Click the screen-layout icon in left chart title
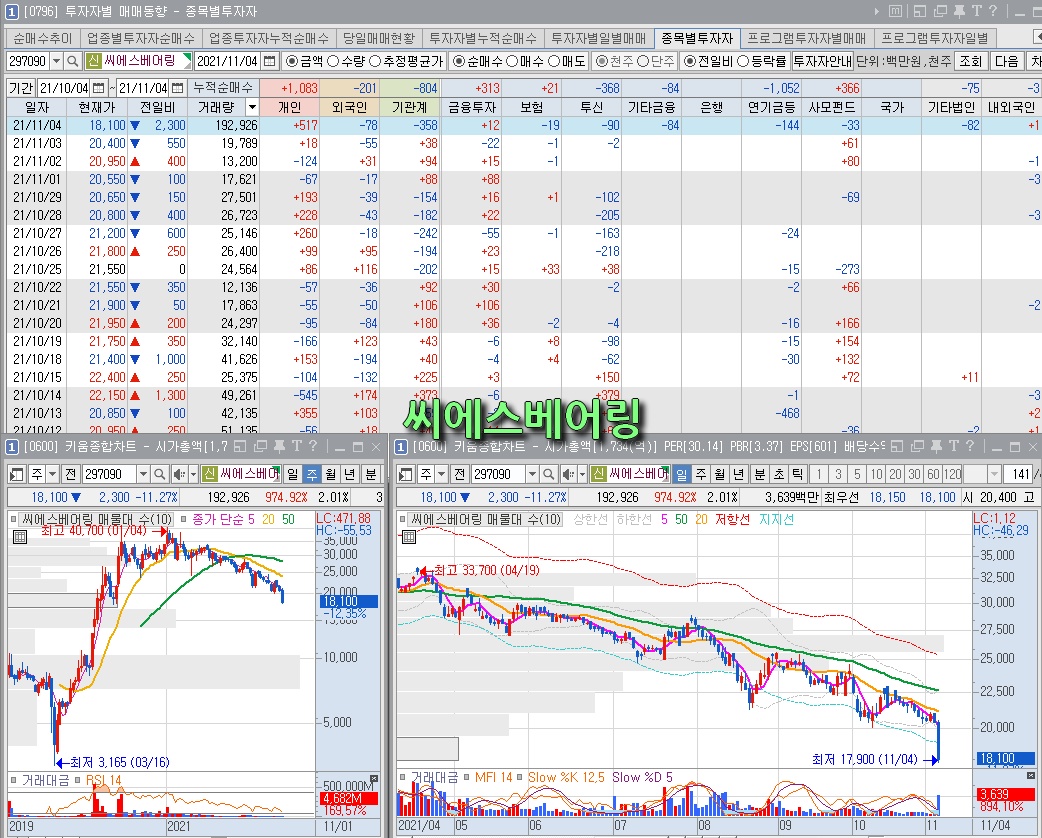Image resolution: width=1042 pixels, height=838 pixels. pyautogui.click(x=241, y=446)
